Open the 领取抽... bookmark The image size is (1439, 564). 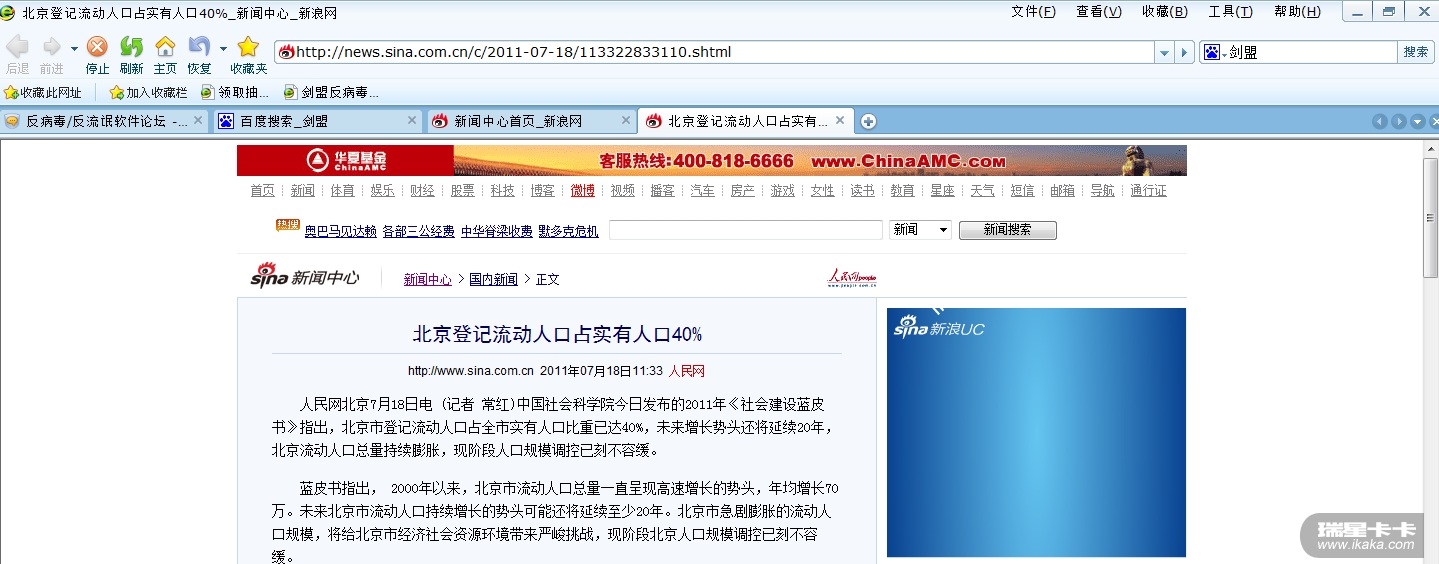point(235,92)
